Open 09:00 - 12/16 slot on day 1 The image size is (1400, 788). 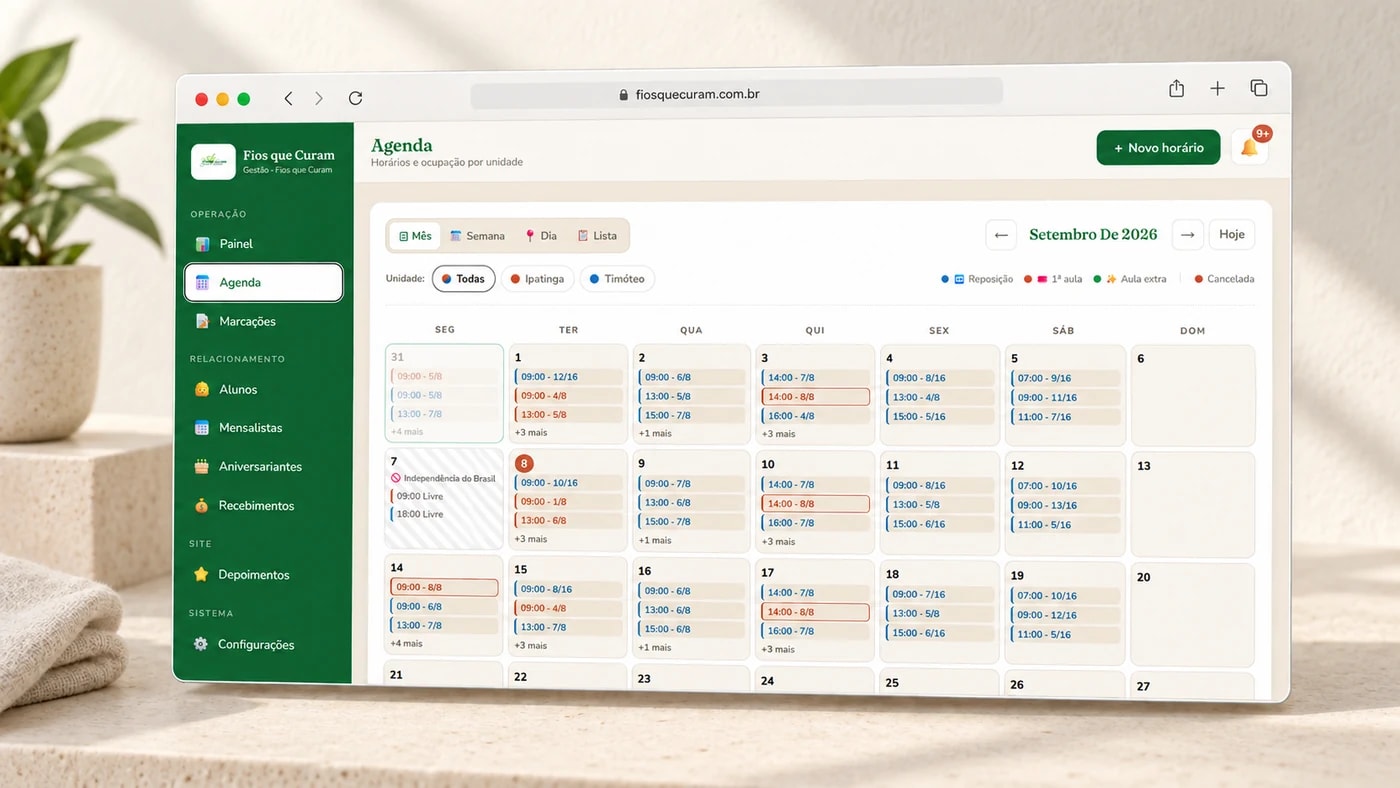(569, 377)
